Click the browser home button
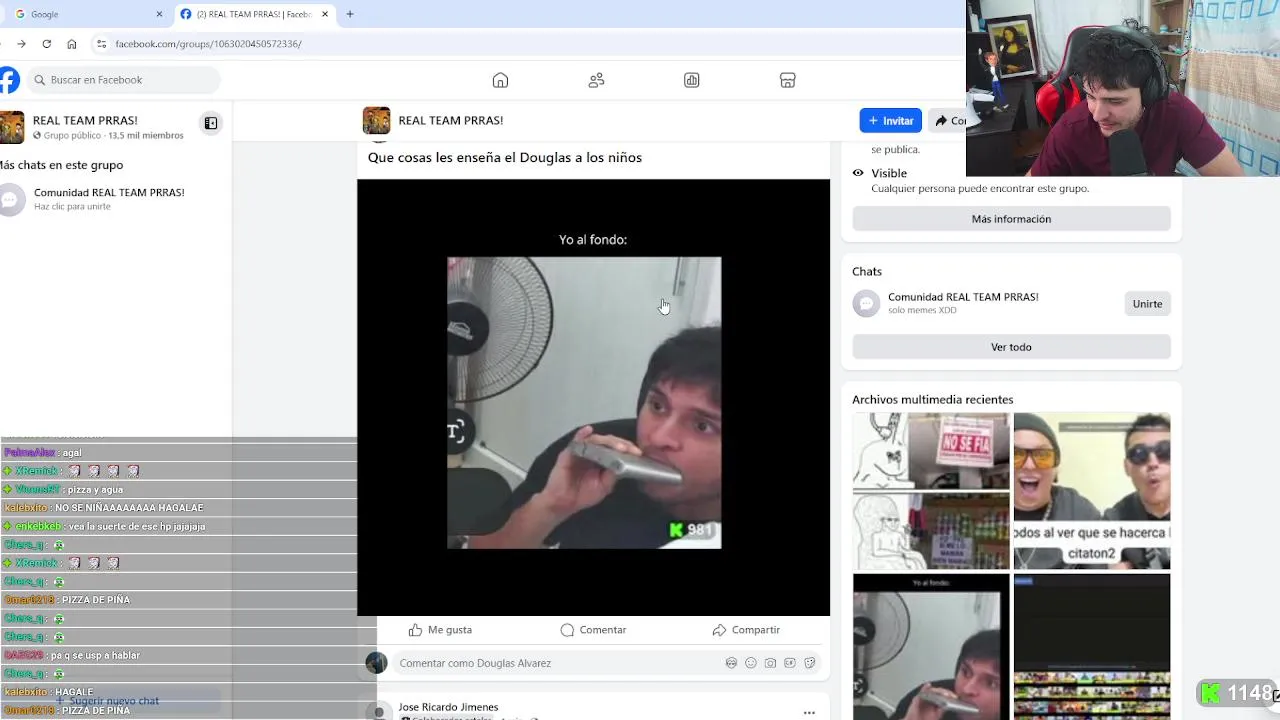Screen dimensions: 1280x720 pyautogui.click(x=72, y=44)
